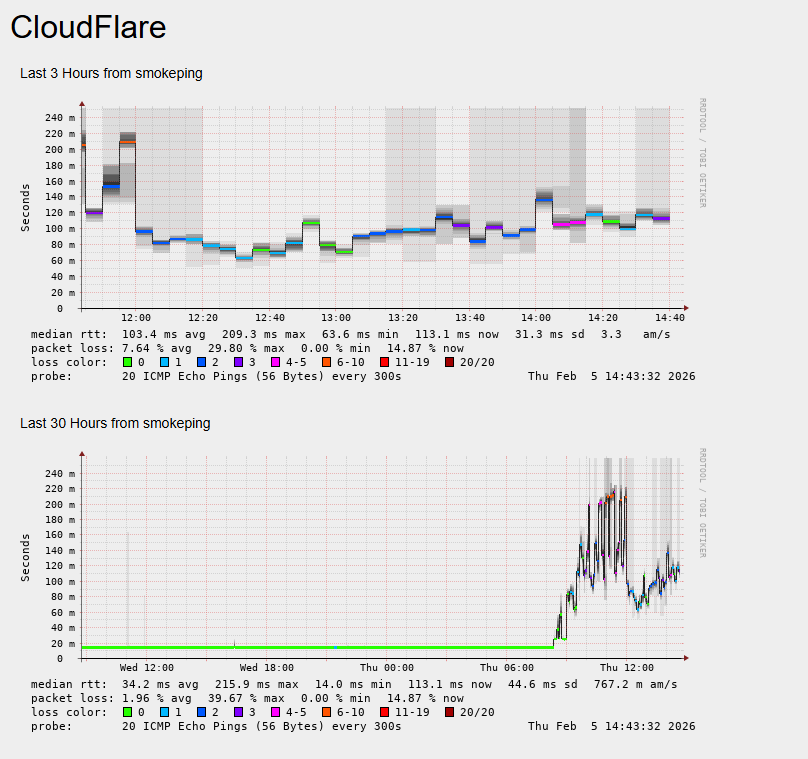Image resolution: width=808 pixels, height=759 pixels.
Task: Click magenta 4-5 swatch in 30-hour legend
Action: click(x=276, y=712)
